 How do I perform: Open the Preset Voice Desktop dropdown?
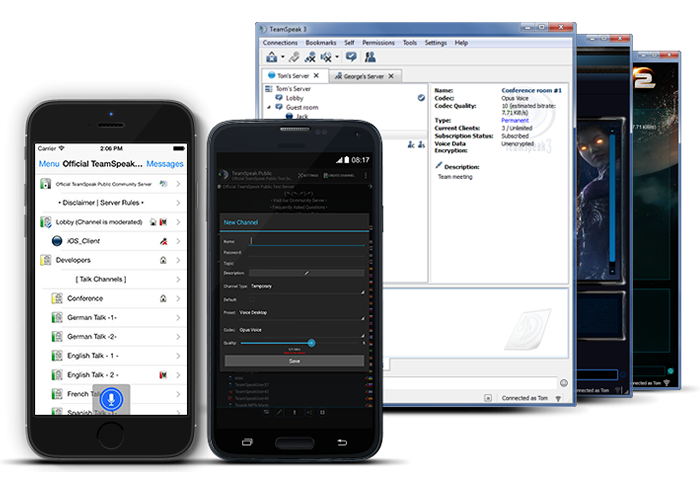pos(301,313)
